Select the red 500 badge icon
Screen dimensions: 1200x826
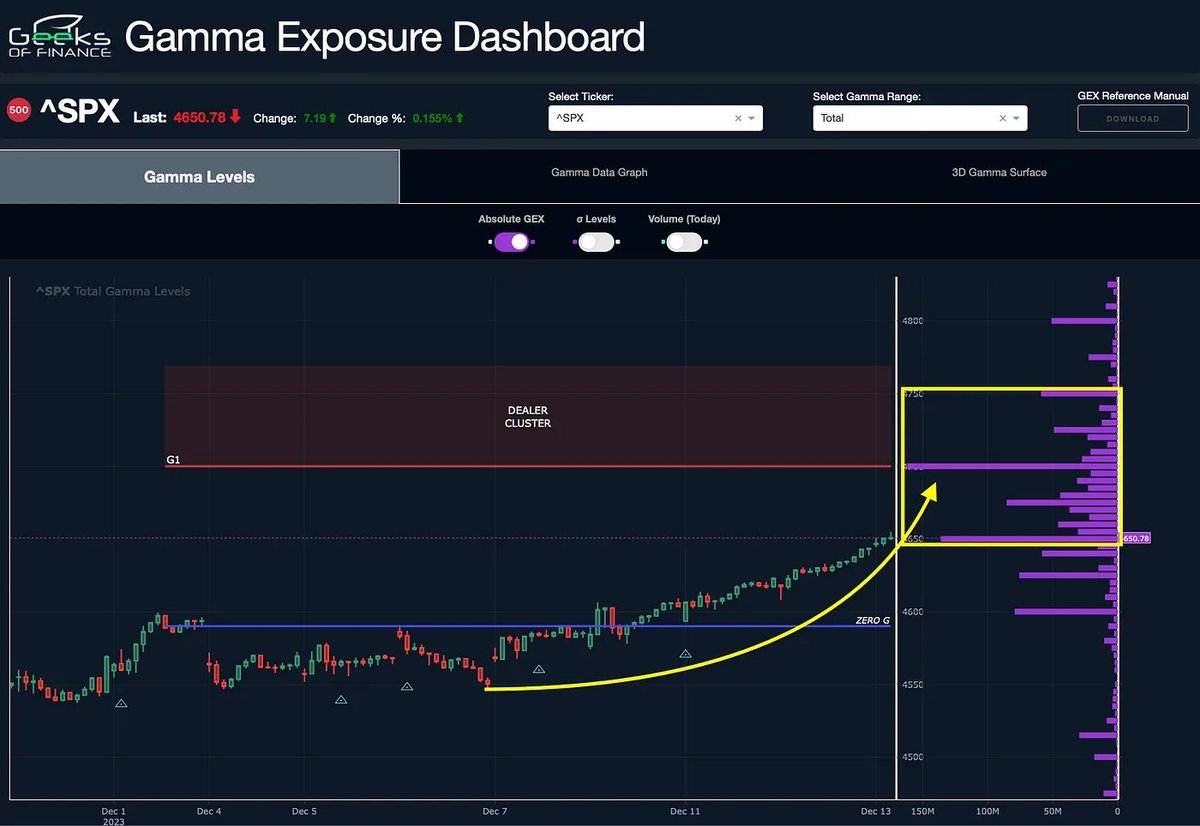[19, 110]
